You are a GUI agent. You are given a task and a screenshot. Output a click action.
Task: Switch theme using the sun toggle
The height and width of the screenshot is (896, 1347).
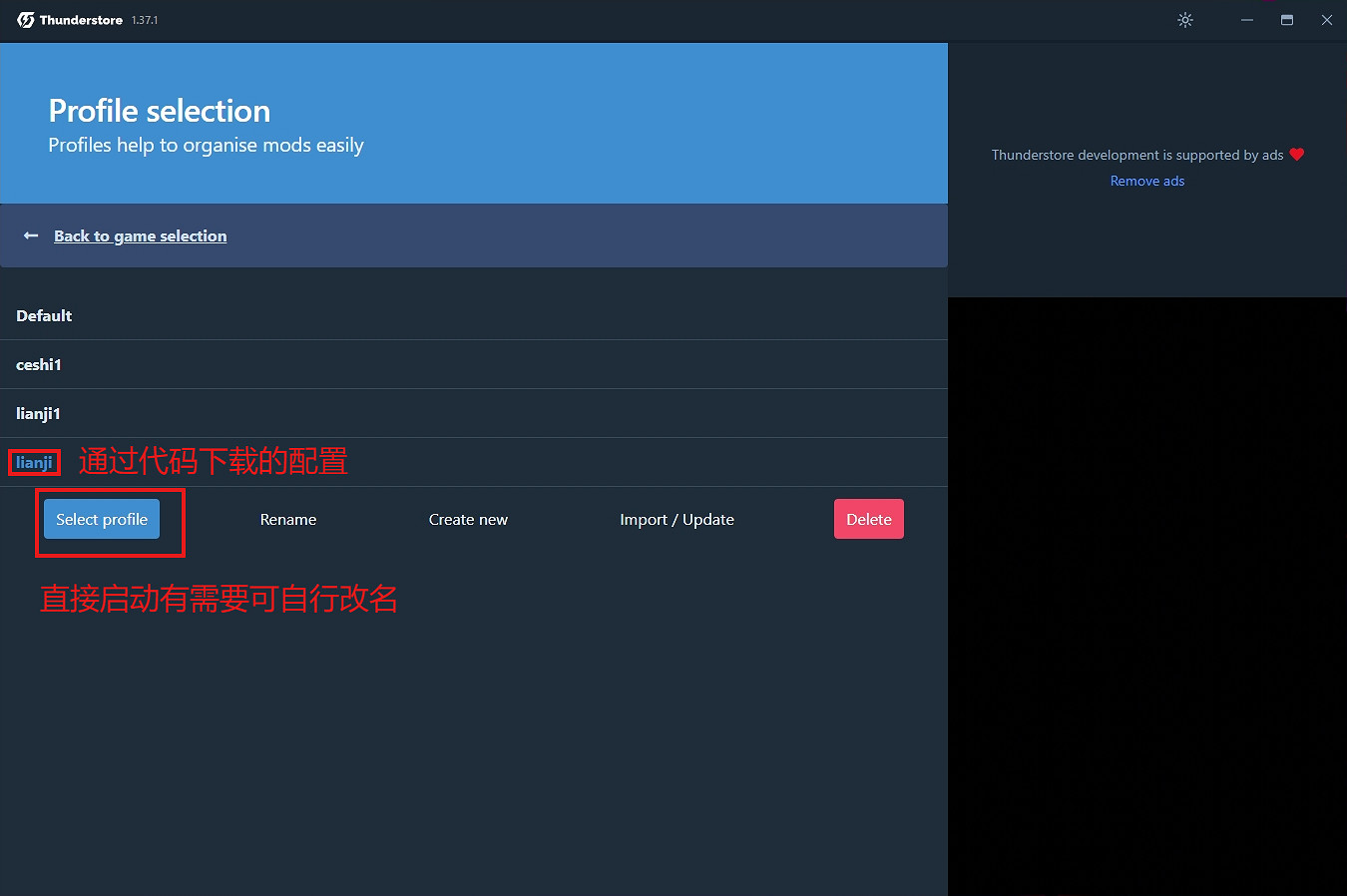(1184, 20)
